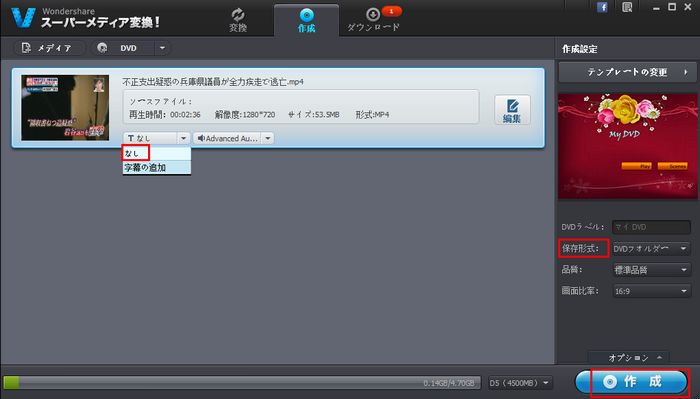
Task: Click Scenes button in DVD menu preview
Action: point(672,166)
